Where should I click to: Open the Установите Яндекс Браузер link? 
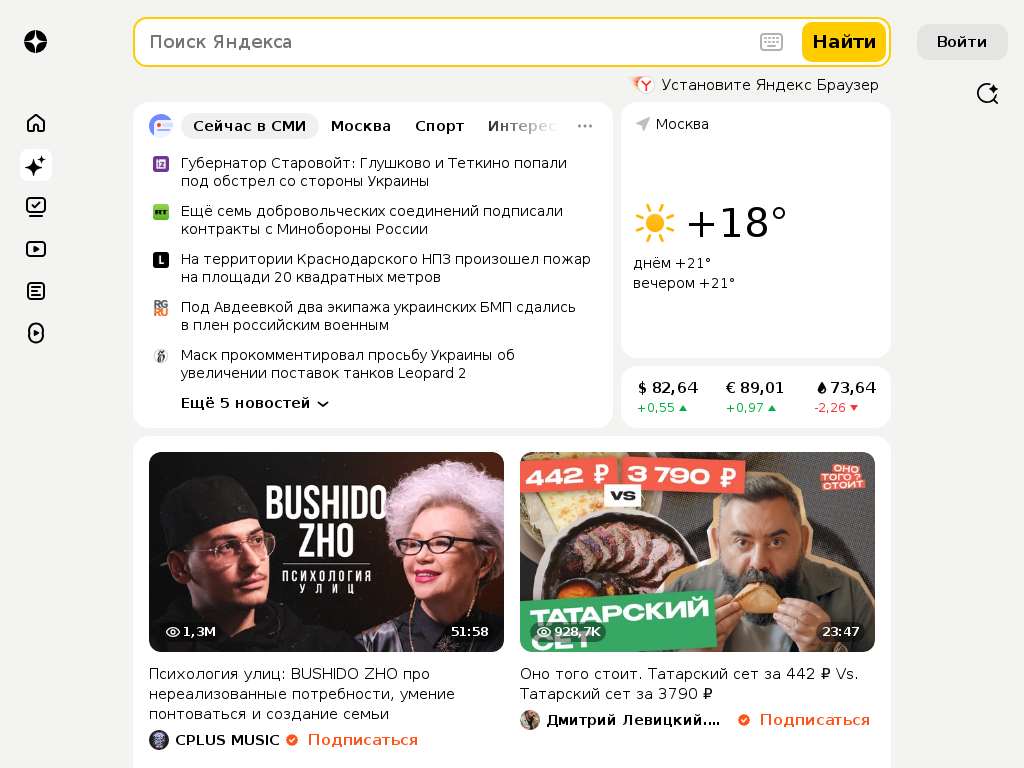[x=755, y=85]
